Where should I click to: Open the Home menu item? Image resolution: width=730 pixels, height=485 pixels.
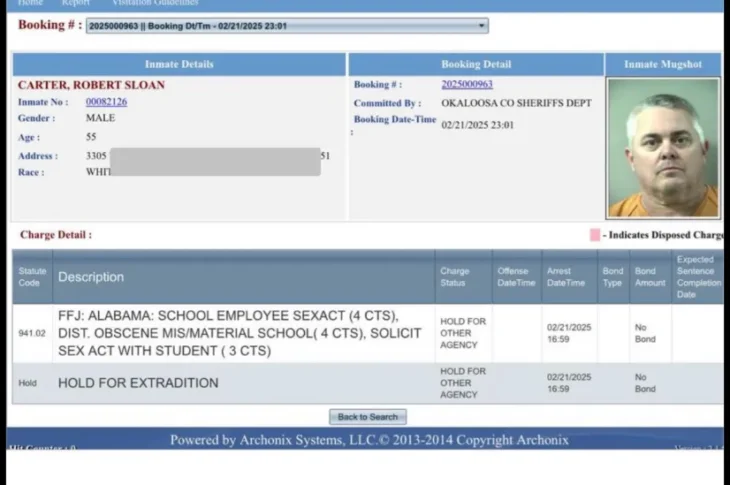coord(31,3)
